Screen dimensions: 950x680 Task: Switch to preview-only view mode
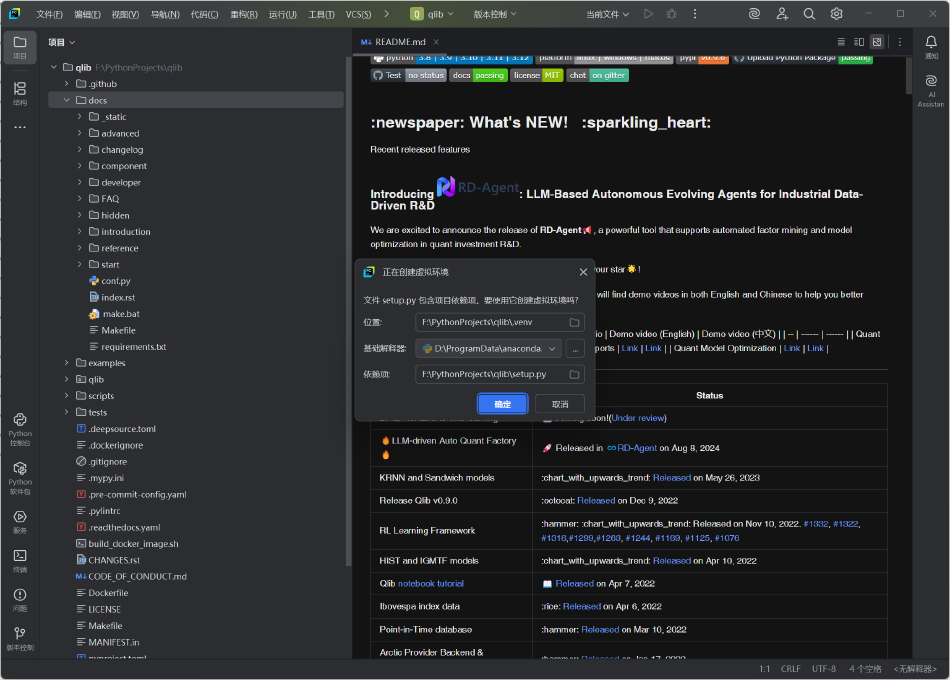click(x=877, y=42)
